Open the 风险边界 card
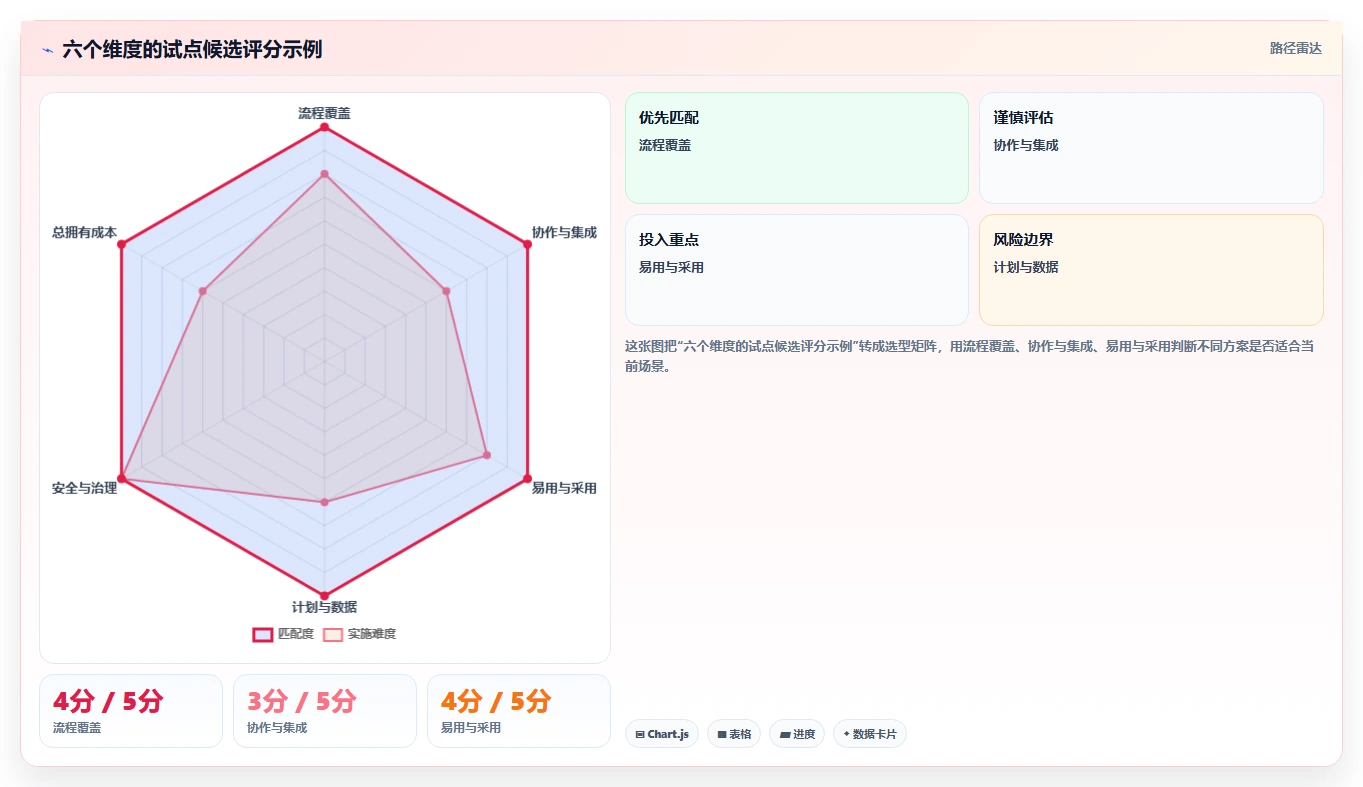This screenshot has height=787, width=1363. tap(1151, 270)
